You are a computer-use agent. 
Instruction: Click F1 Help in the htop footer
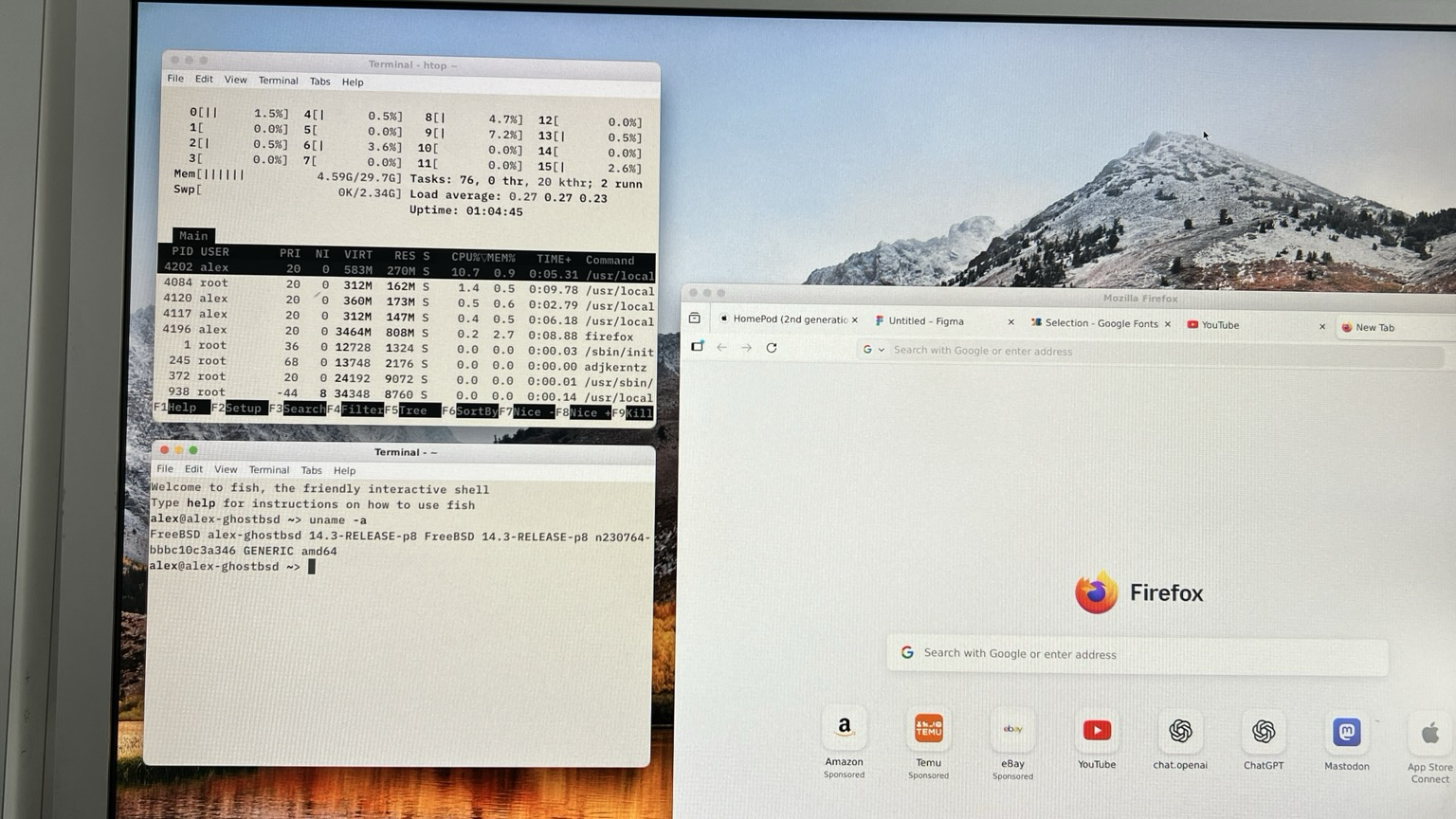tap(181, 408)
